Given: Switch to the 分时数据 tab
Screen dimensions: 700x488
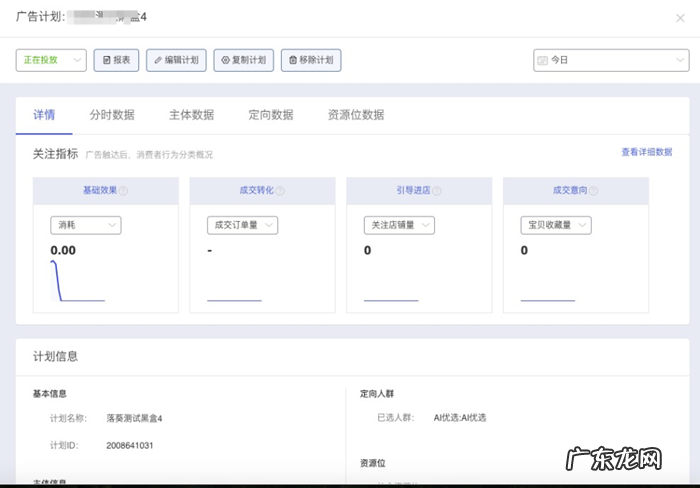Looking at the screenshot, I should tap(112, 115).
